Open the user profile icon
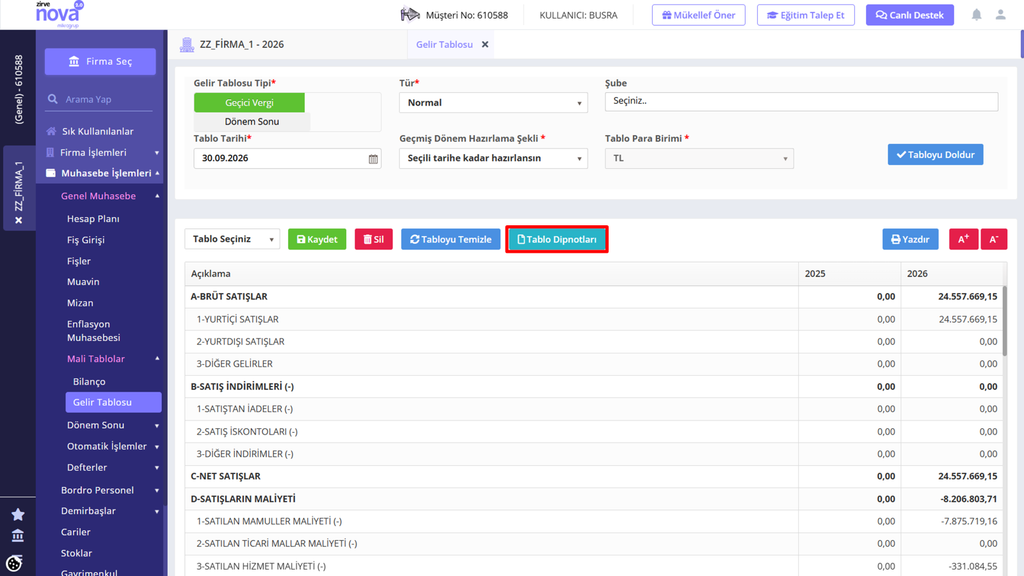 (x=1000, y=14)
